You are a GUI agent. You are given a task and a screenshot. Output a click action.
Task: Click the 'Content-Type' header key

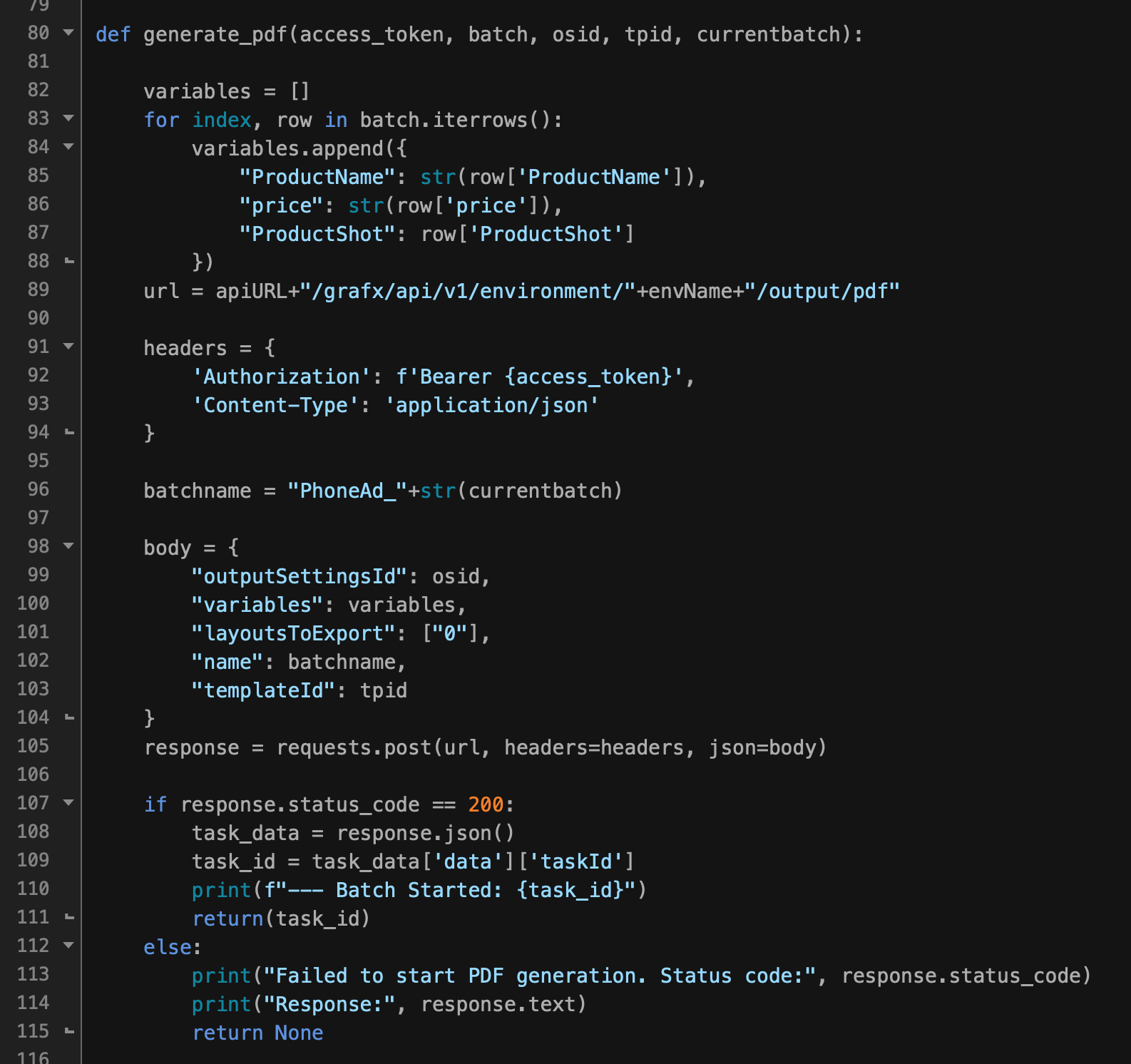275,405
